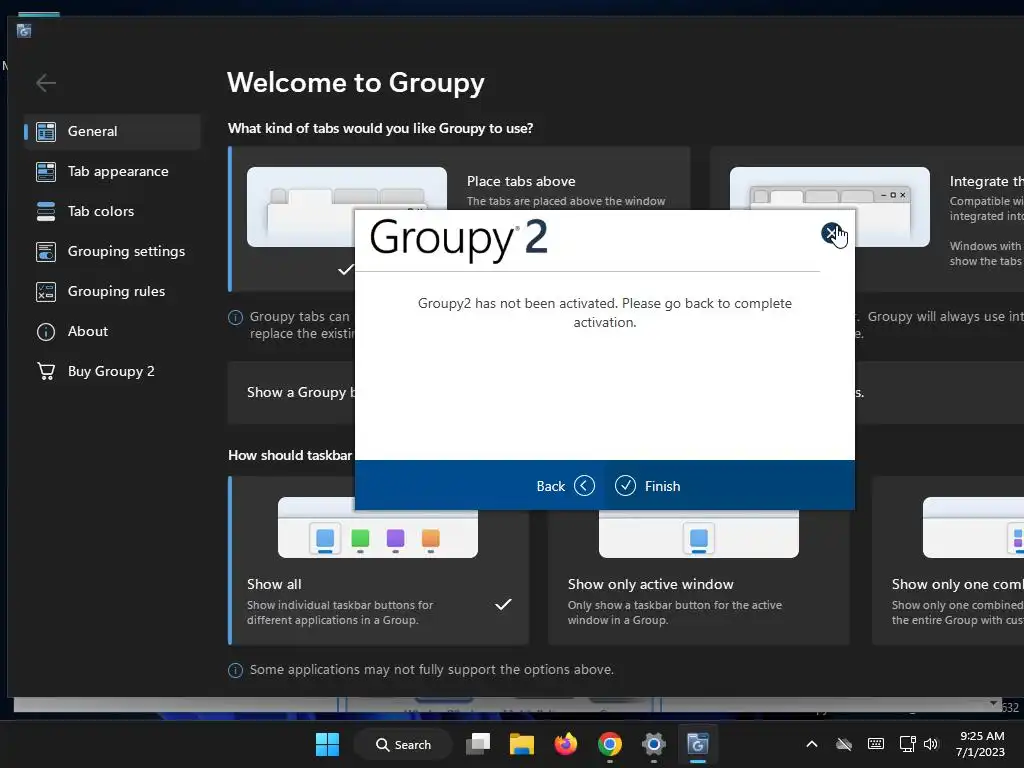Click the Show only active window thumbnail
The height and width of the screenshot is (768, 1024).
point(699,532)
